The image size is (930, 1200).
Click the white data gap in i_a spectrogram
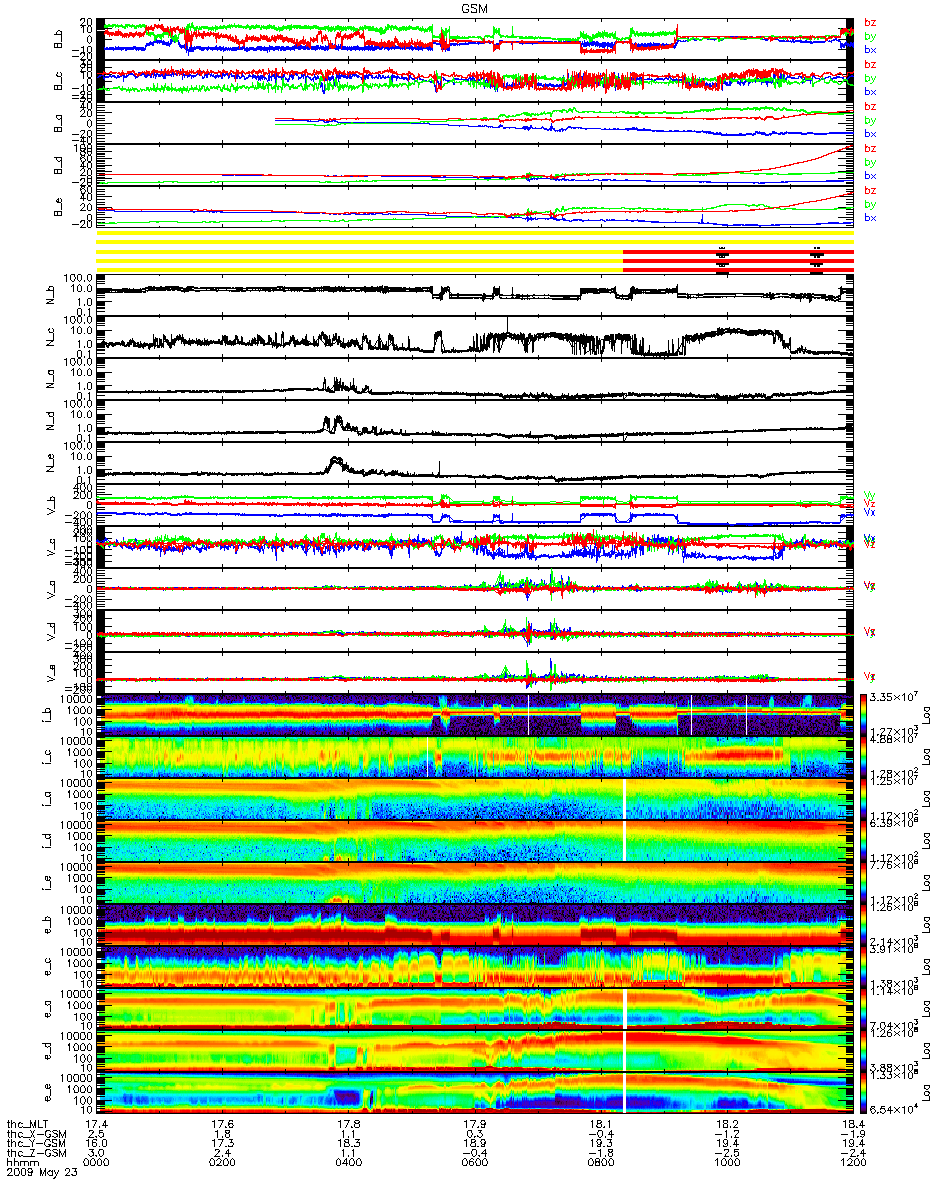pyautogui.click(x=624, y=801)
